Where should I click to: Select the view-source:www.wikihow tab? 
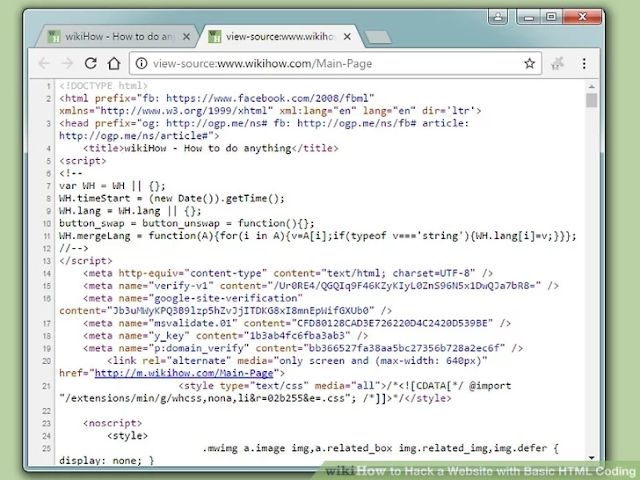[280, 37]
